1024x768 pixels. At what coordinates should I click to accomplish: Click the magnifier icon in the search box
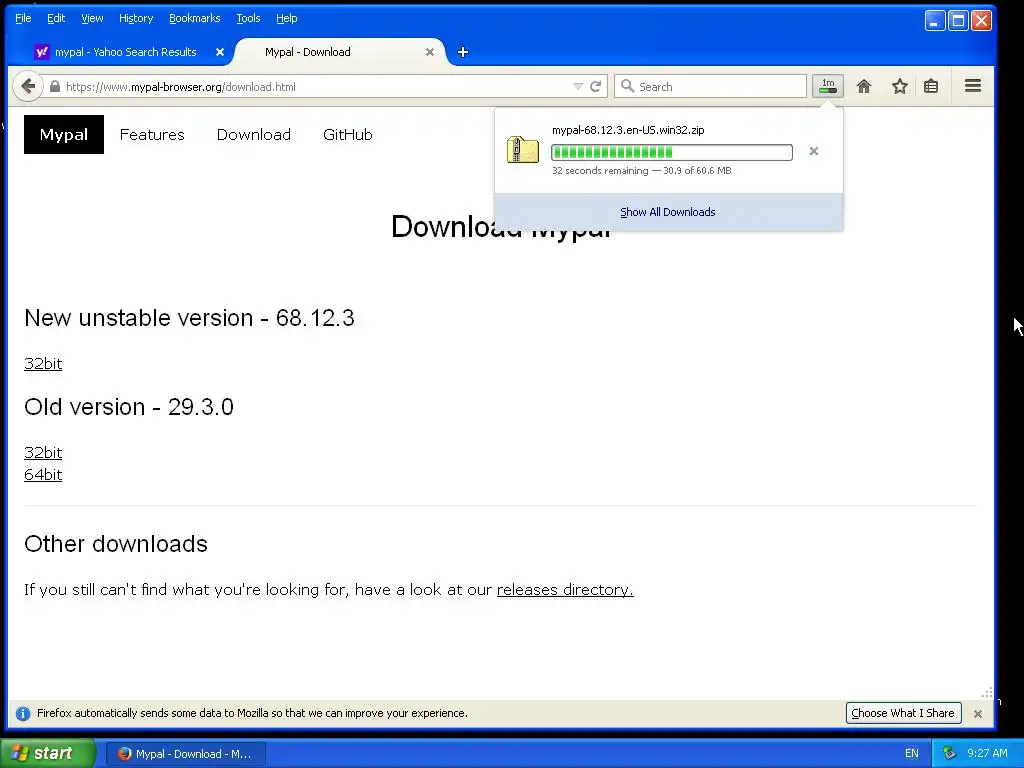[x=627, y=86]
